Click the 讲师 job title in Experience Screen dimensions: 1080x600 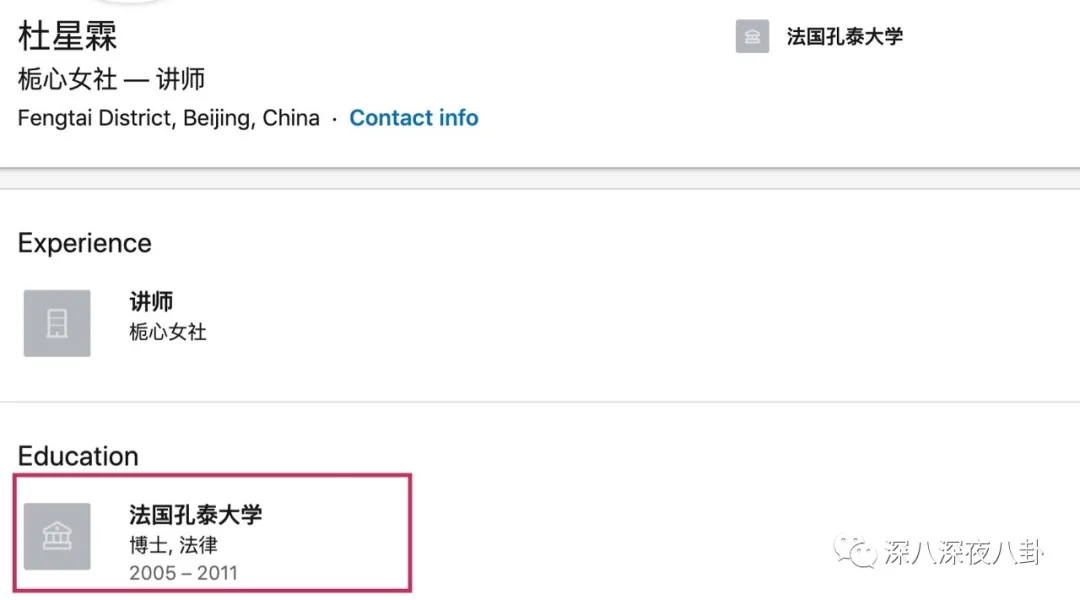151,301
